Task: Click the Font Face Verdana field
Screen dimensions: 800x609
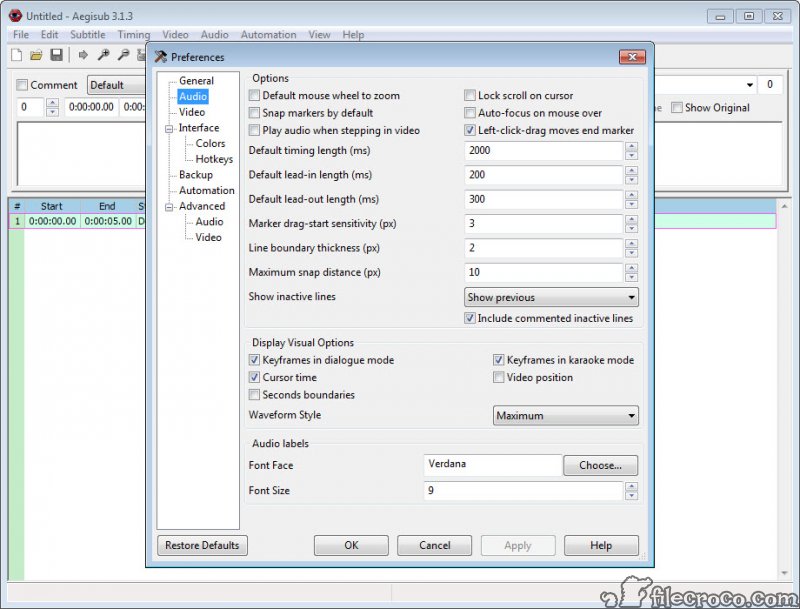Action: pos(493,465)
